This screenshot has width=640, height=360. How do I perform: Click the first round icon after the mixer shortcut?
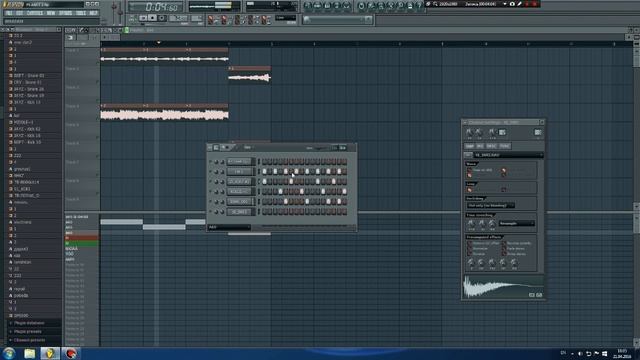[x=361, y=6]
